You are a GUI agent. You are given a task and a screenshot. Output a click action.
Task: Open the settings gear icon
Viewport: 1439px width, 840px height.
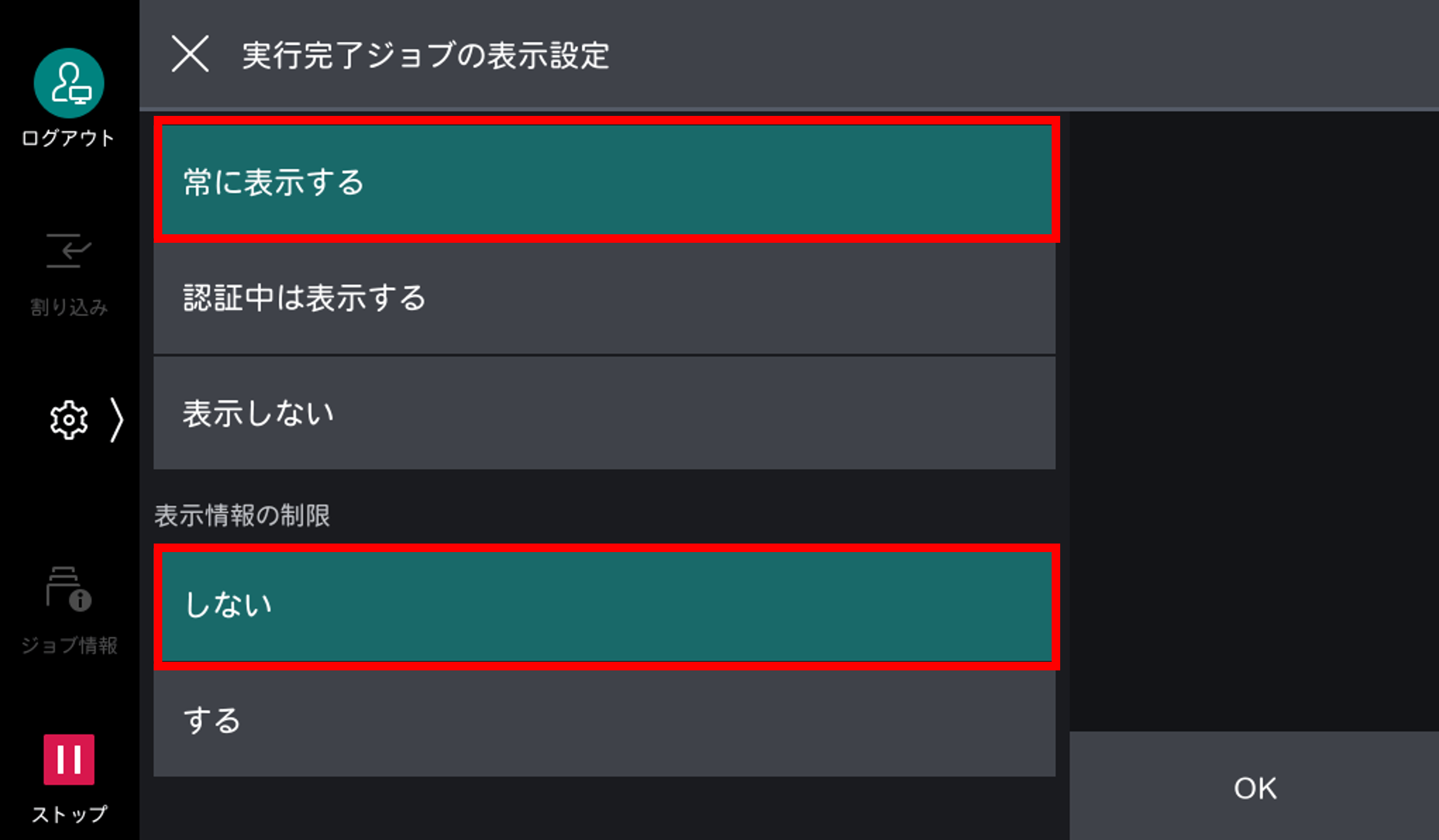(x=69, y=419)
